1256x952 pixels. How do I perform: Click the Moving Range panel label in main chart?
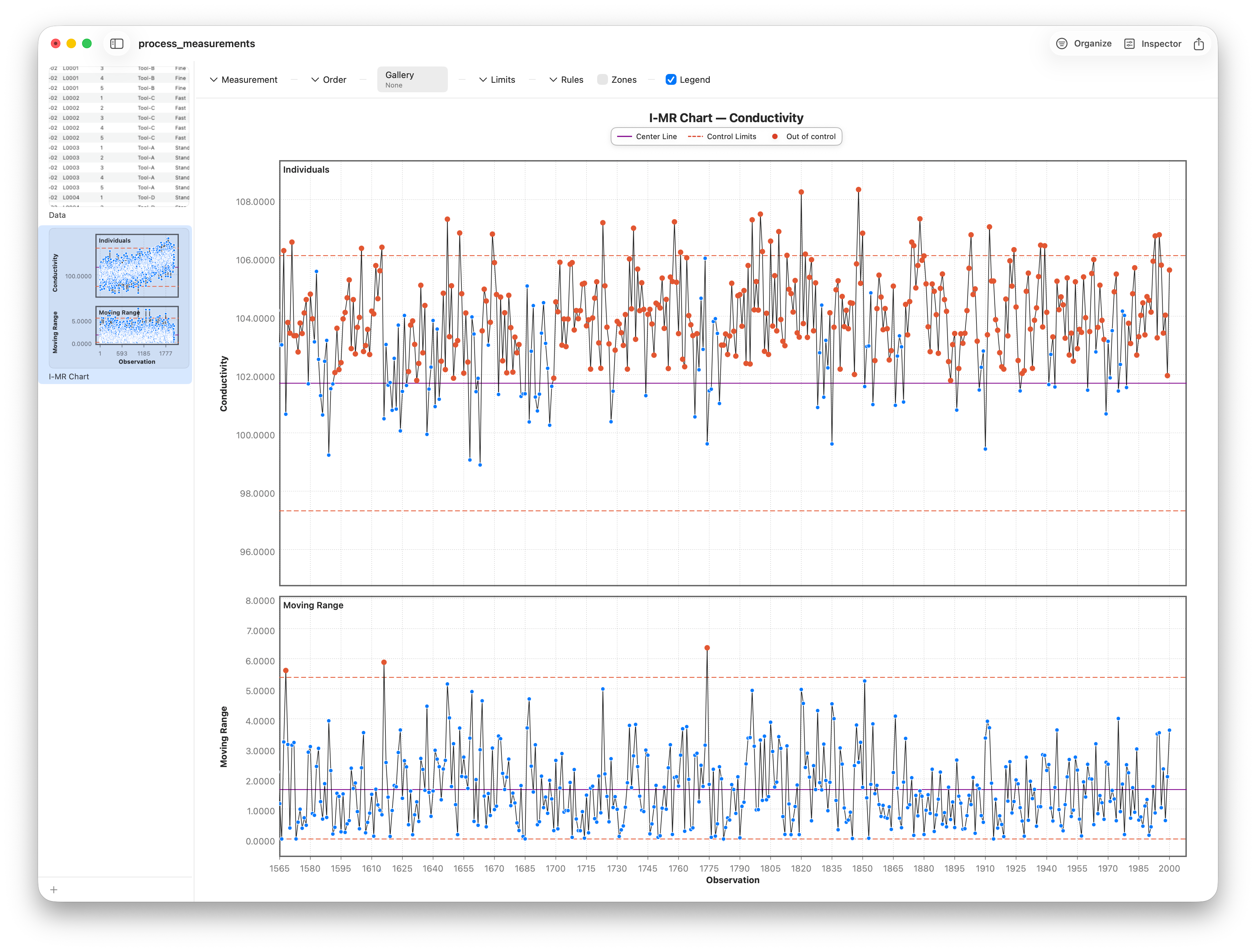pos(313,605)
